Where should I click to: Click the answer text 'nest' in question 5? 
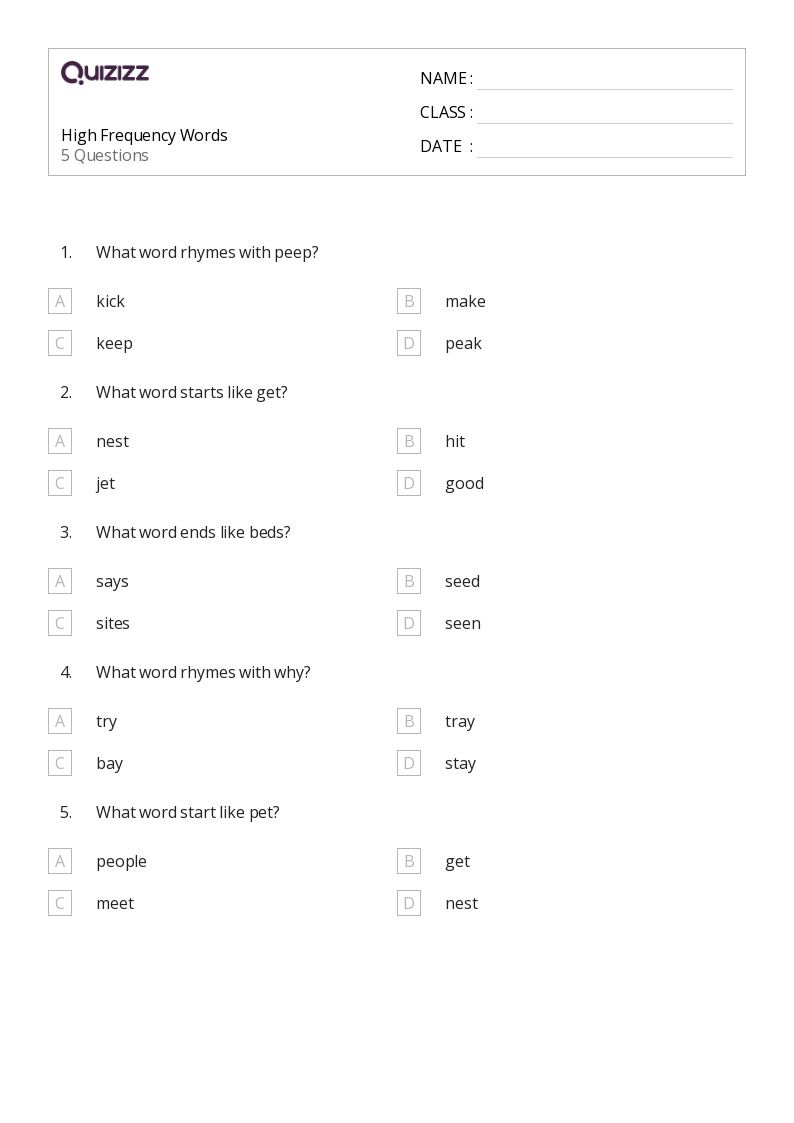click(x=461, y=903)
